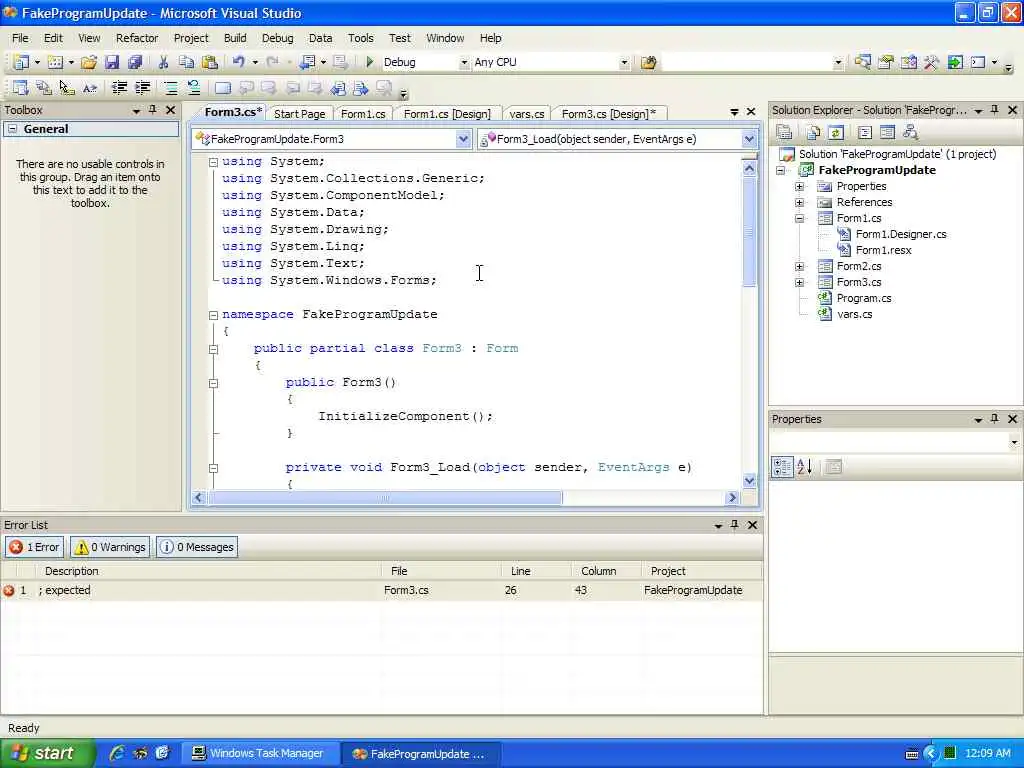Toggle the 0 Warnings filter button
Screen dimensions: 1024x768
tap(110, 547)
